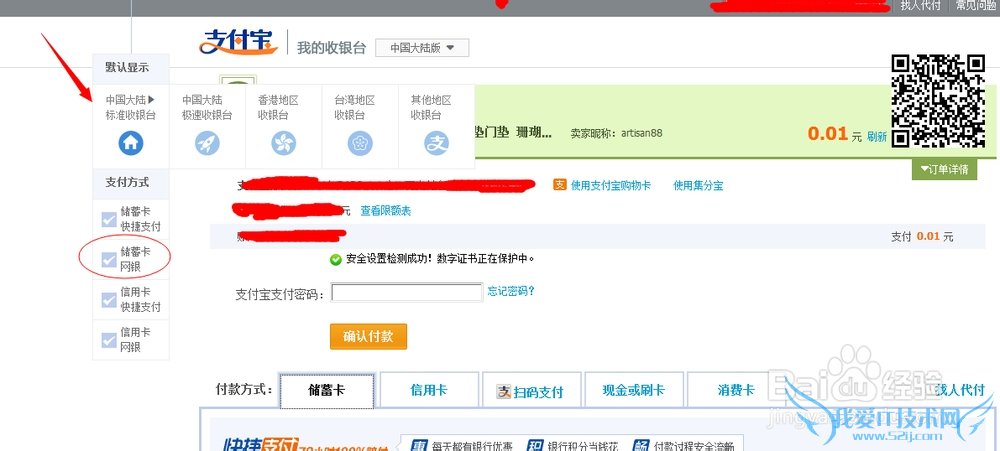Click the 支付宝 logo
1000x451 pixels.
click(x=239, y=42)
